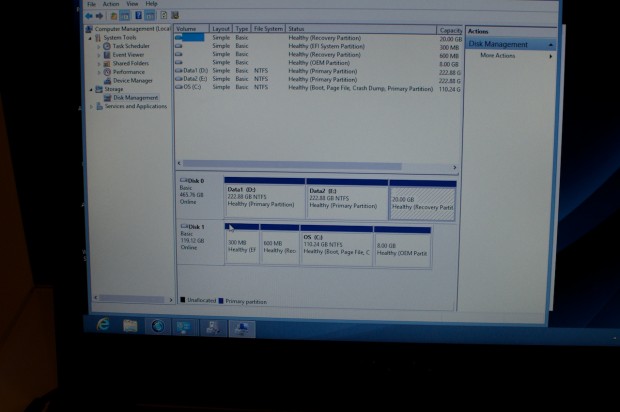The height and width of the screenshot is (412, 620).
Task: Select the Data1 (D:) partition on Disk 0
Action: tap(265, 197)
